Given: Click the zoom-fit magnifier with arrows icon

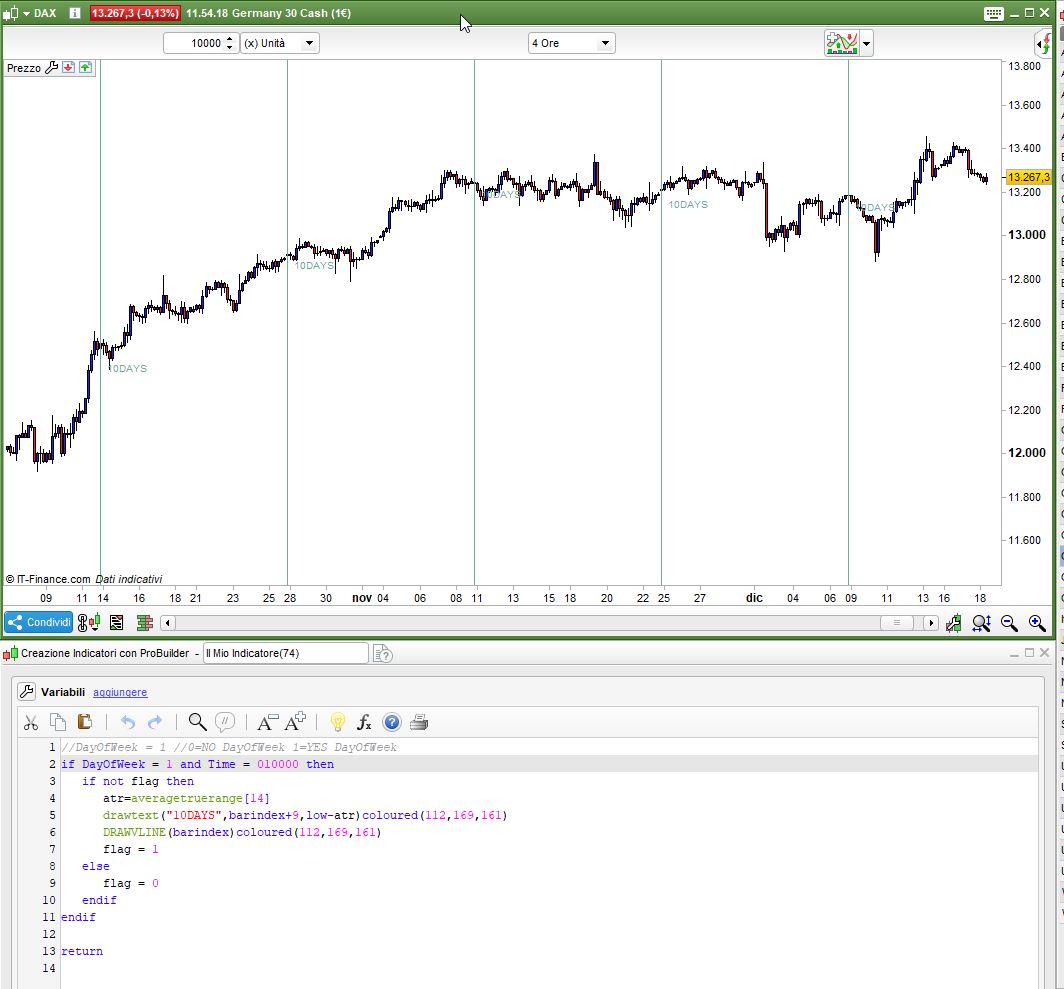Looking at the screenshot, I should [x=981, y=622].
